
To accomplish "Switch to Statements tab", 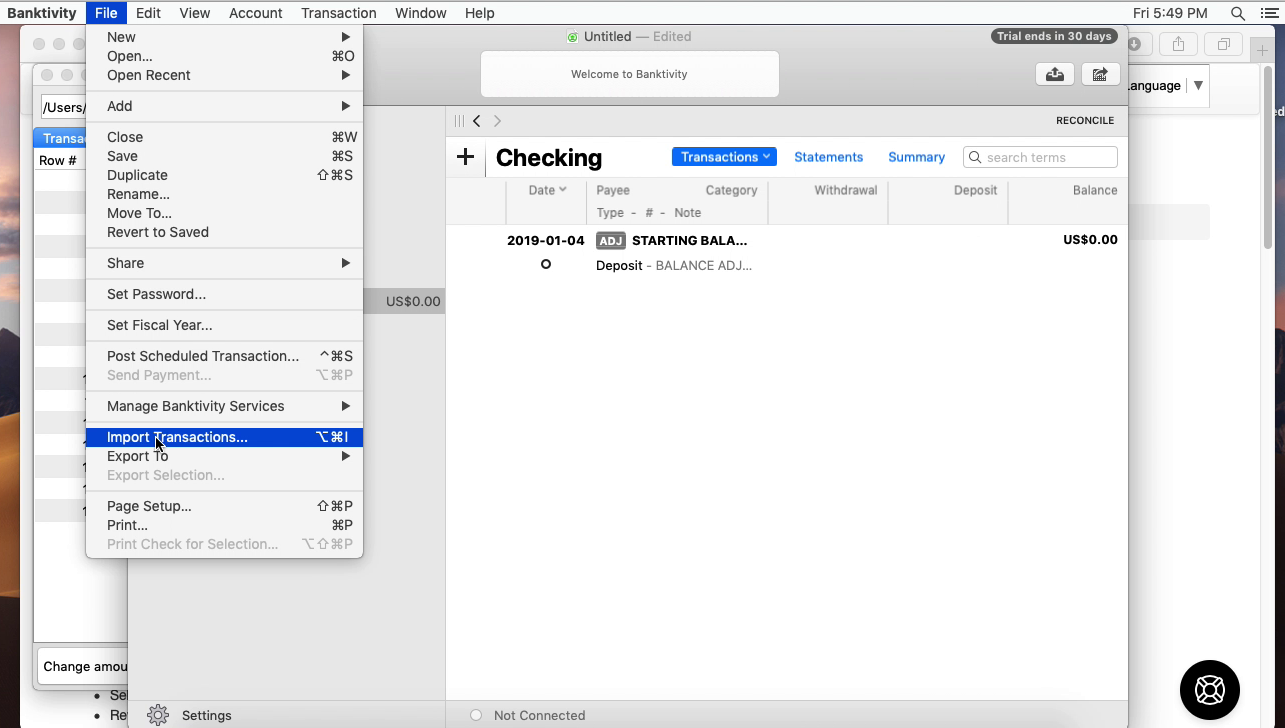I will 828,157.
